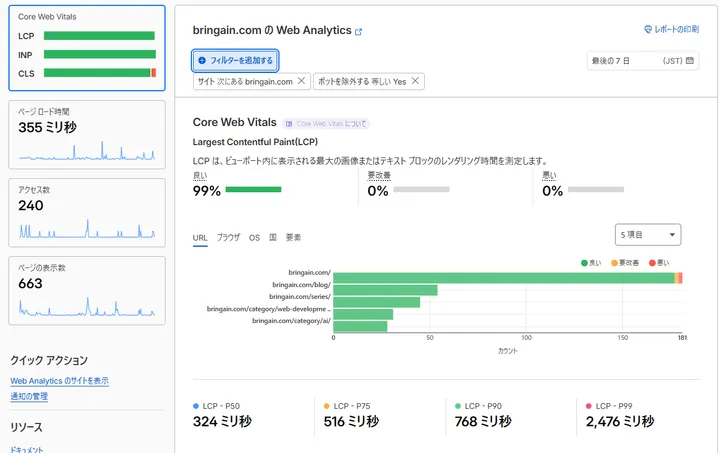Click the print report shield icon

click(x=648, y=29)
